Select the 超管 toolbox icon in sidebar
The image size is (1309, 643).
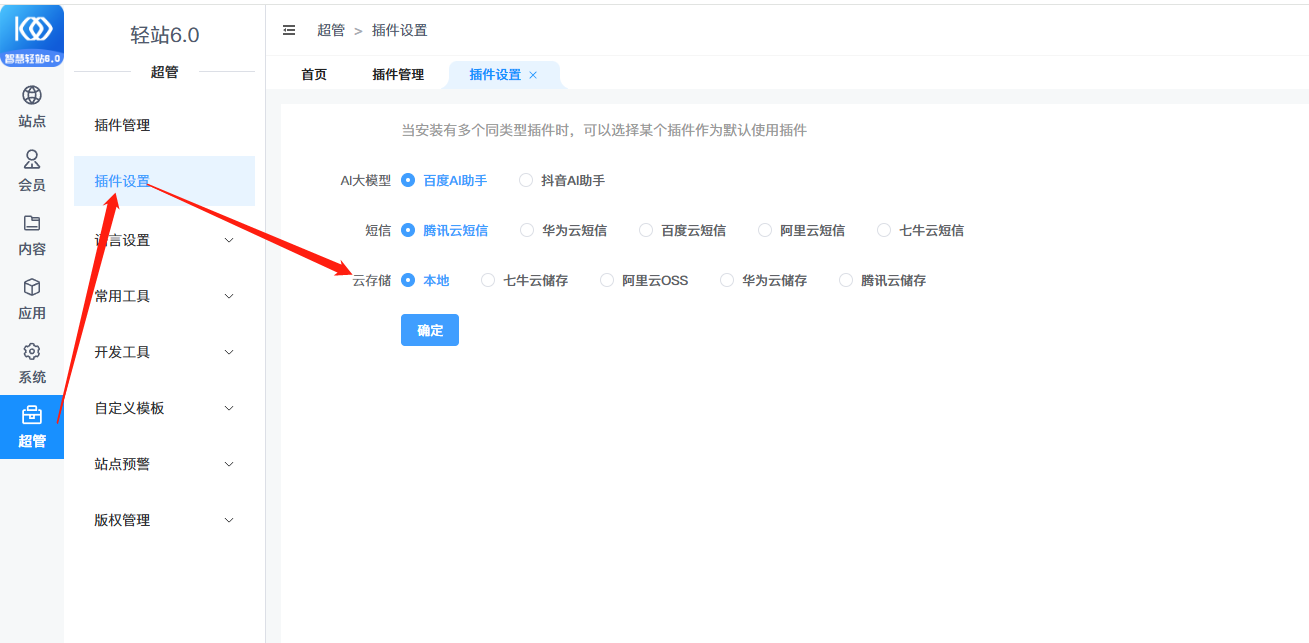(32, 415)
